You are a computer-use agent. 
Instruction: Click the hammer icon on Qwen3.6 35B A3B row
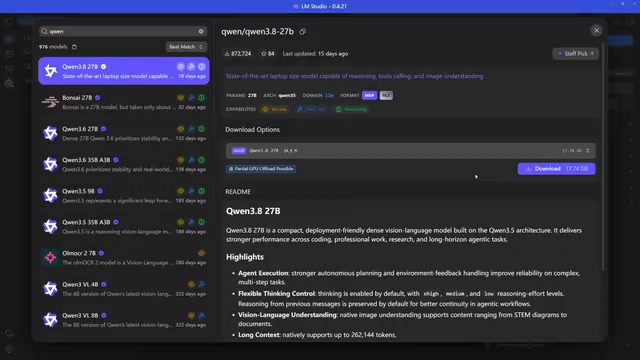coord(191,160)
